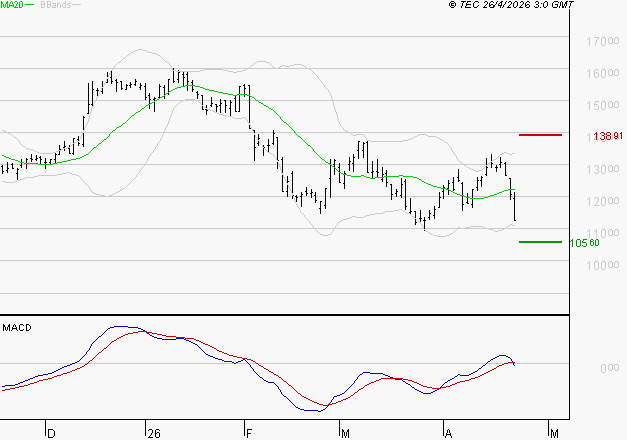Click the MACD 0.00 axis label
Screen dimensions: 627x440
610,368
